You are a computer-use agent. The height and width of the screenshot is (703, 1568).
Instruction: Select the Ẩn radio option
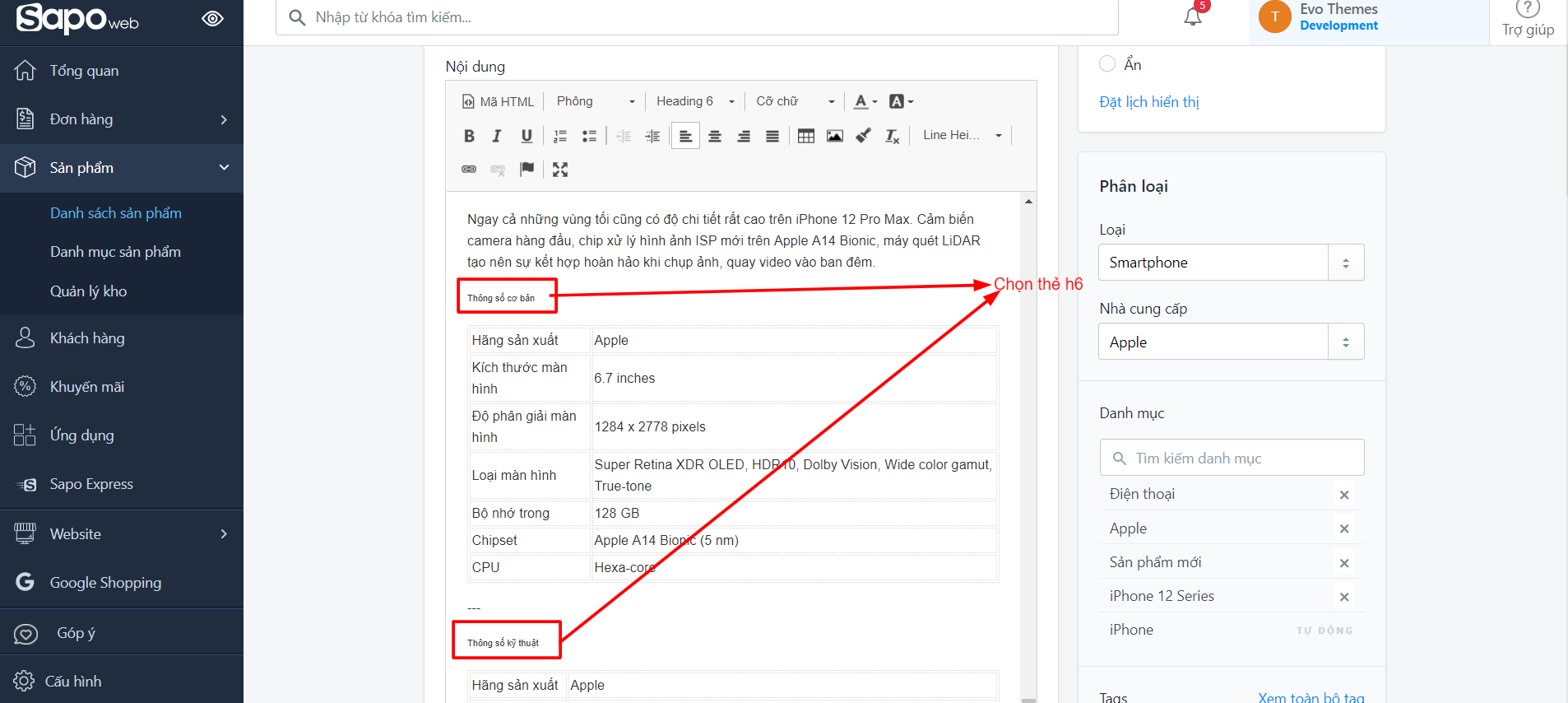[1107, 63]
